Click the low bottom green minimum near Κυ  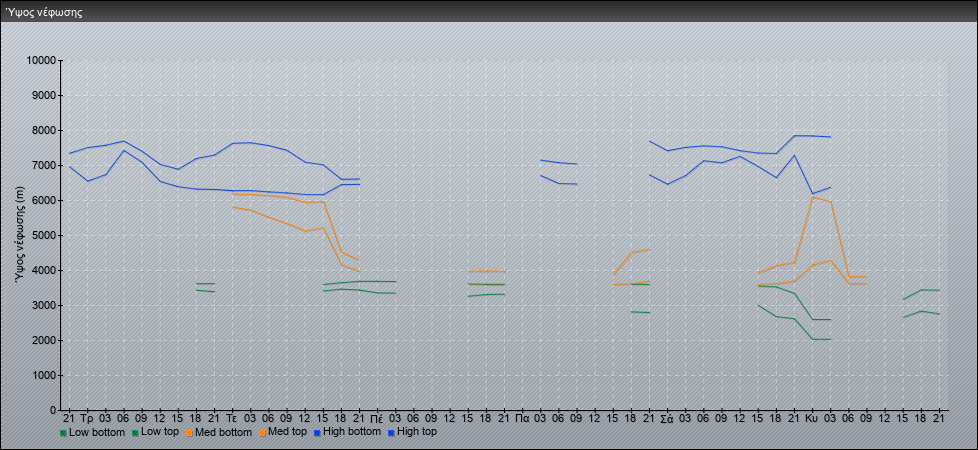pos(812,340)
